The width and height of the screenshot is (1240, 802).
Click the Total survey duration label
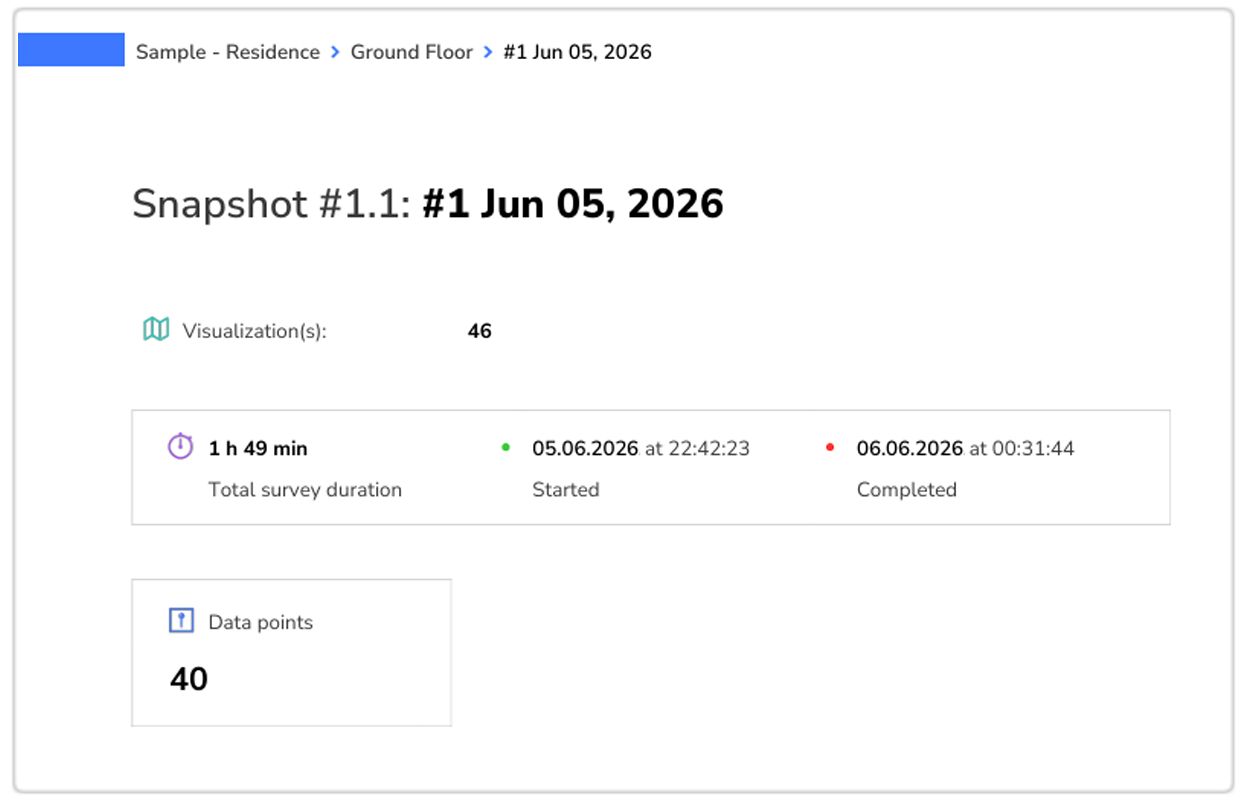point(305,490)
